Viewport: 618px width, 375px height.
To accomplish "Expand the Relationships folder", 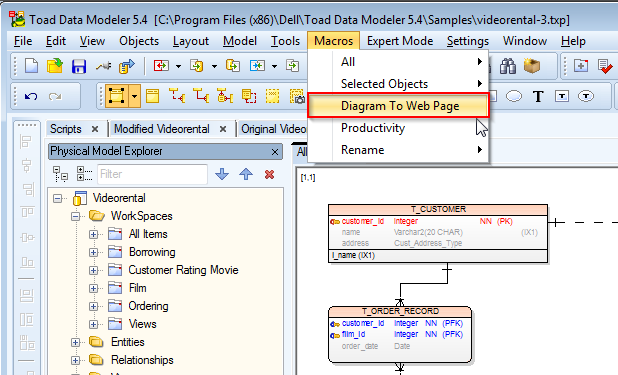I will point(76,360).
